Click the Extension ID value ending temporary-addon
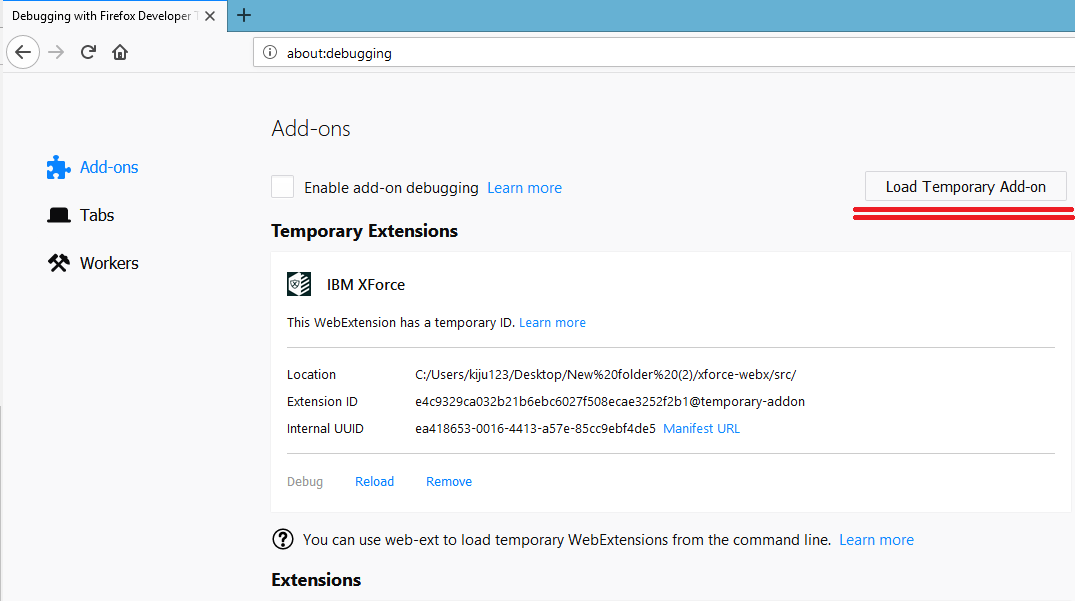The height and width of the screenshot is (601, 1075). point(609,402)
